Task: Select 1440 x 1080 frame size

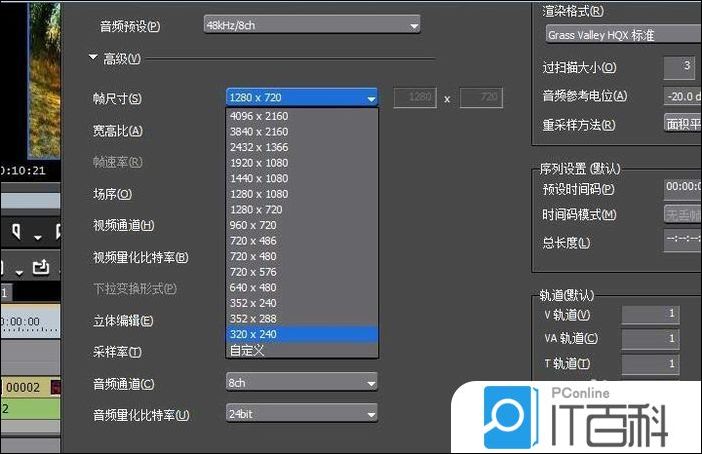Action: tap(302, 178)
